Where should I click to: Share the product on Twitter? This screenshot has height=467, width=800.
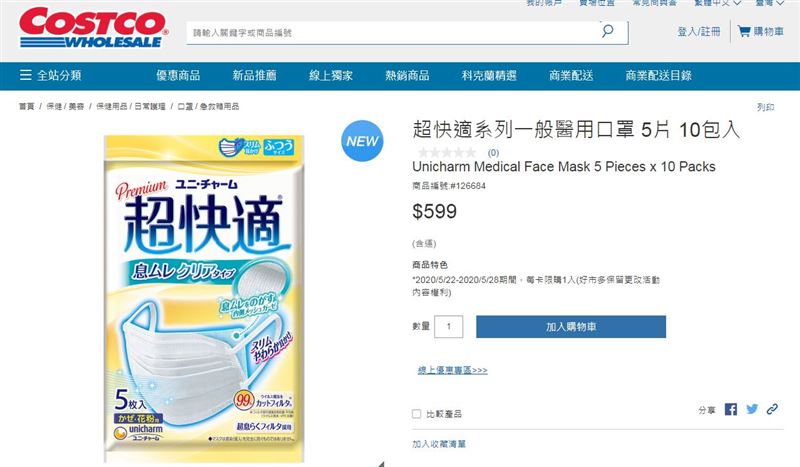[x=752, y=409]
